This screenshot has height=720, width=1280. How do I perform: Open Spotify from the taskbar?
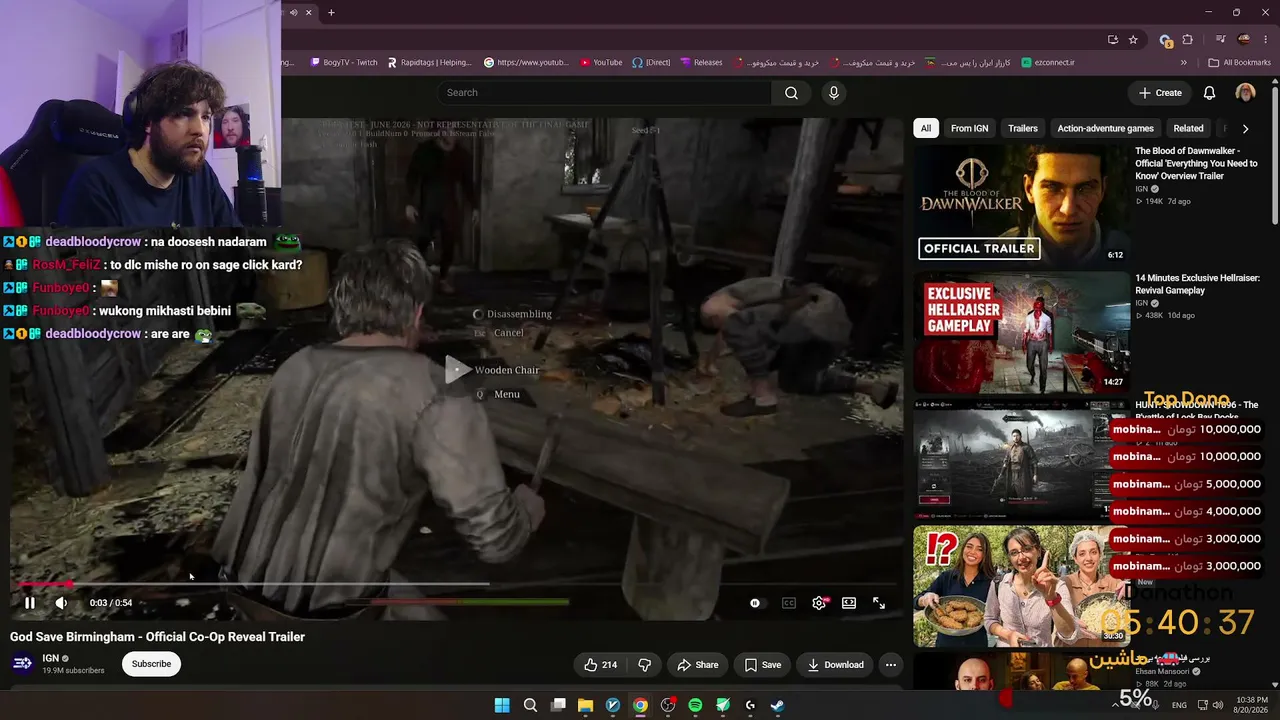(x=695, y=705)
